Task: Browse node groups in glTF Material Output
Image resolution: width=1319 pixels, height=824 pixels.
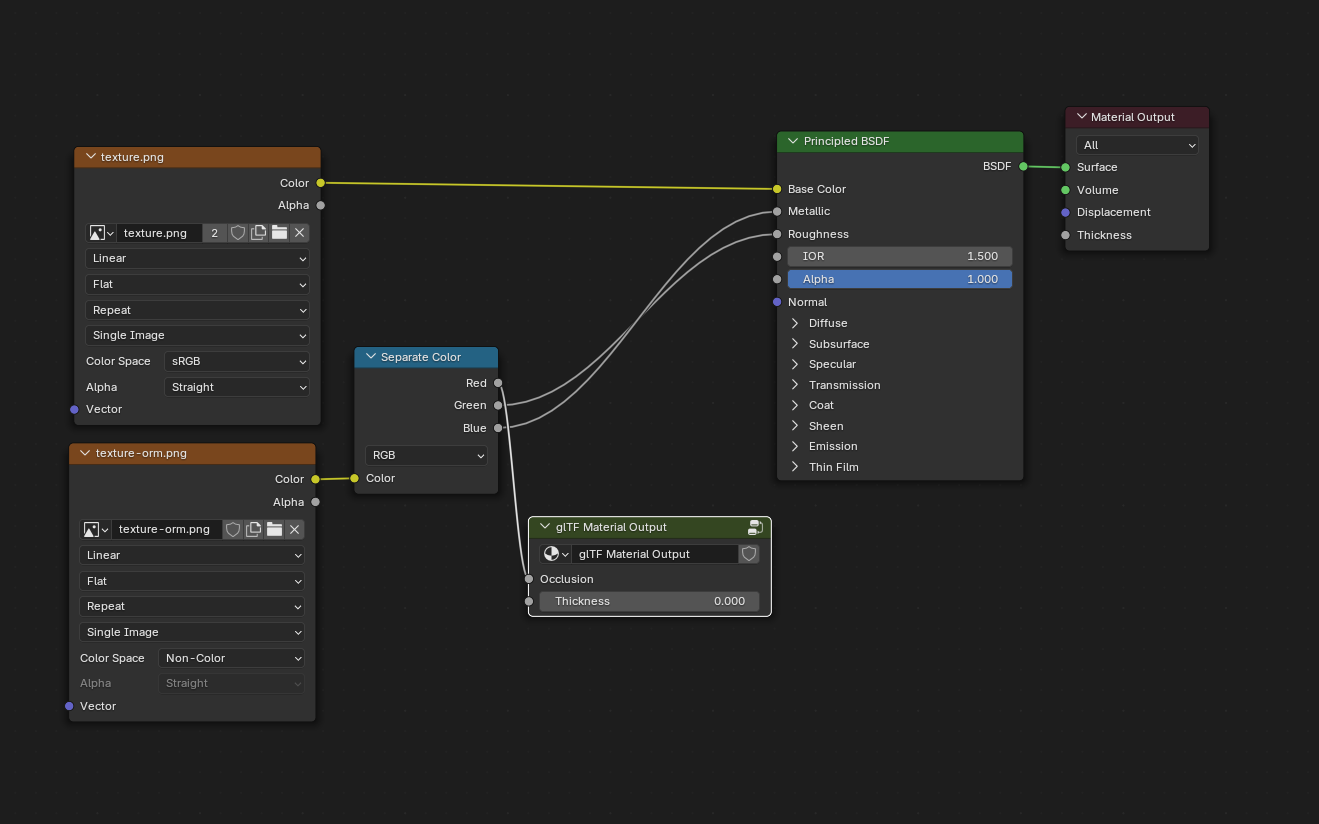Action: (556, 554)
